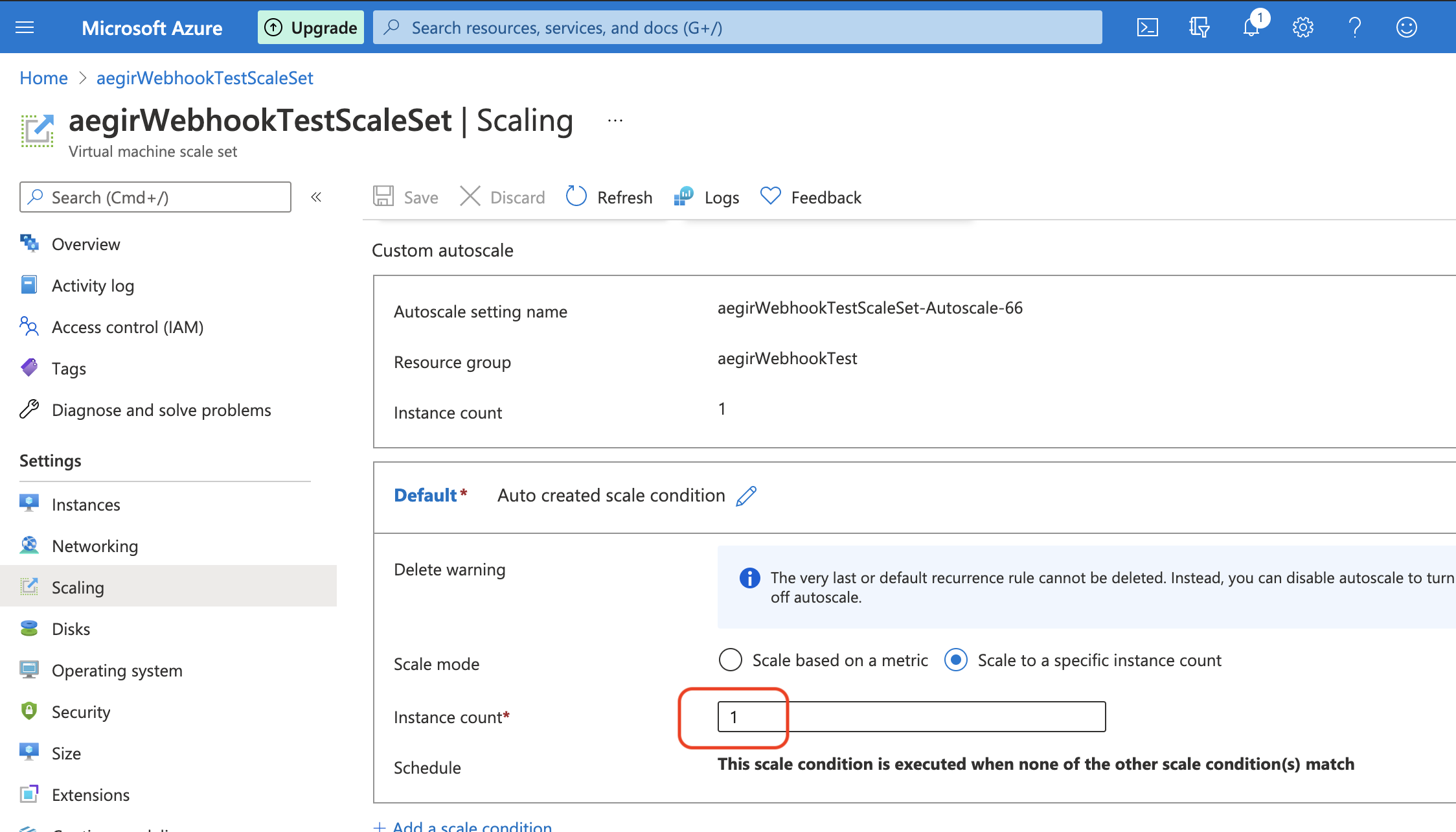Click the Security shield icon
This screenshot has width=1456, height=832.
point(29,711)
